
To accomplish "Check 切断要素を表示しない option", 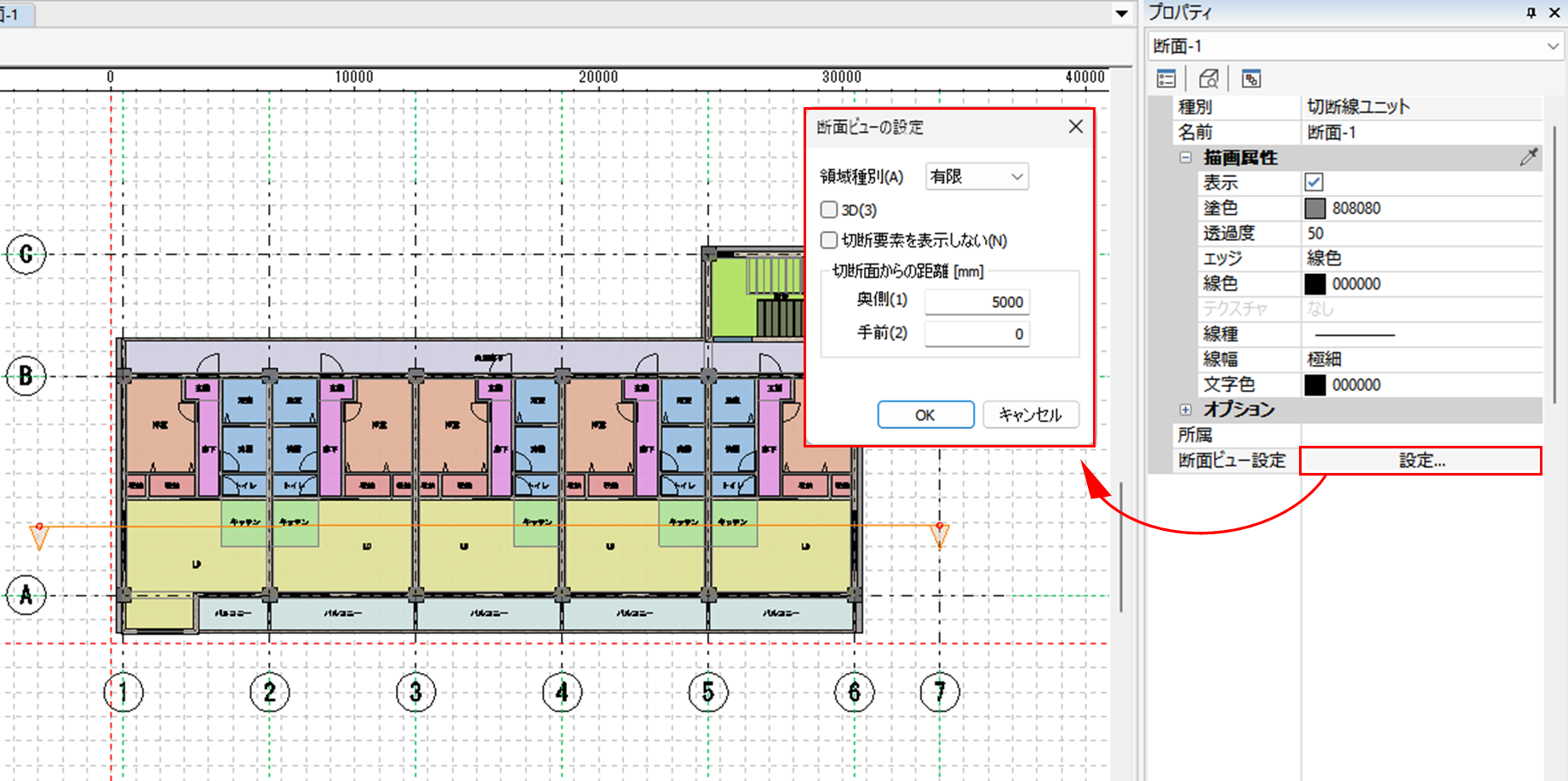I will coord(828,240).
